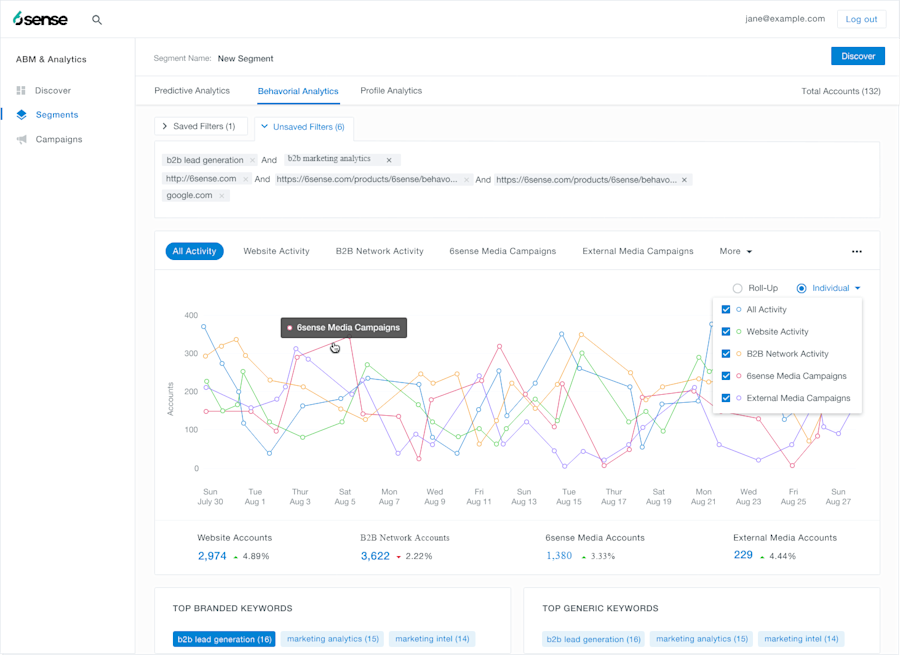Viewport: 900px width, 655px height.
Task: Click B2B Network Accounts red down arrow
Action: coord(398,557)
